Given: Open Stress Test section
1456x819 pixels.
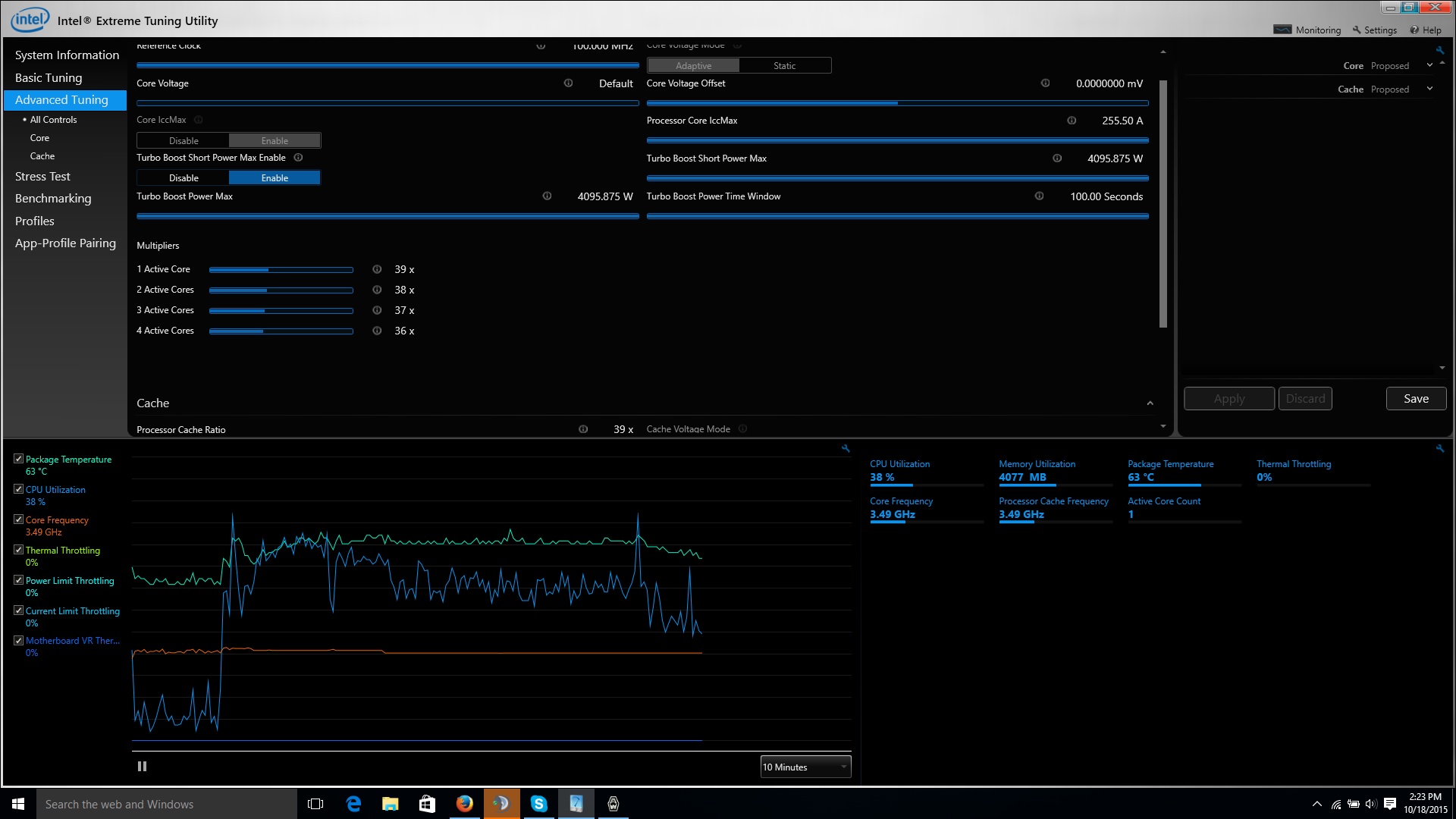Looking at the screenshot, I should coord(42,177).
